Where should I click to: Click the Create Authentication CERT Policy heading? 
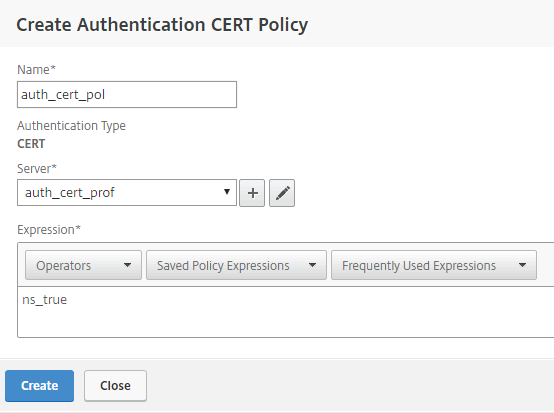click(162, 25)
